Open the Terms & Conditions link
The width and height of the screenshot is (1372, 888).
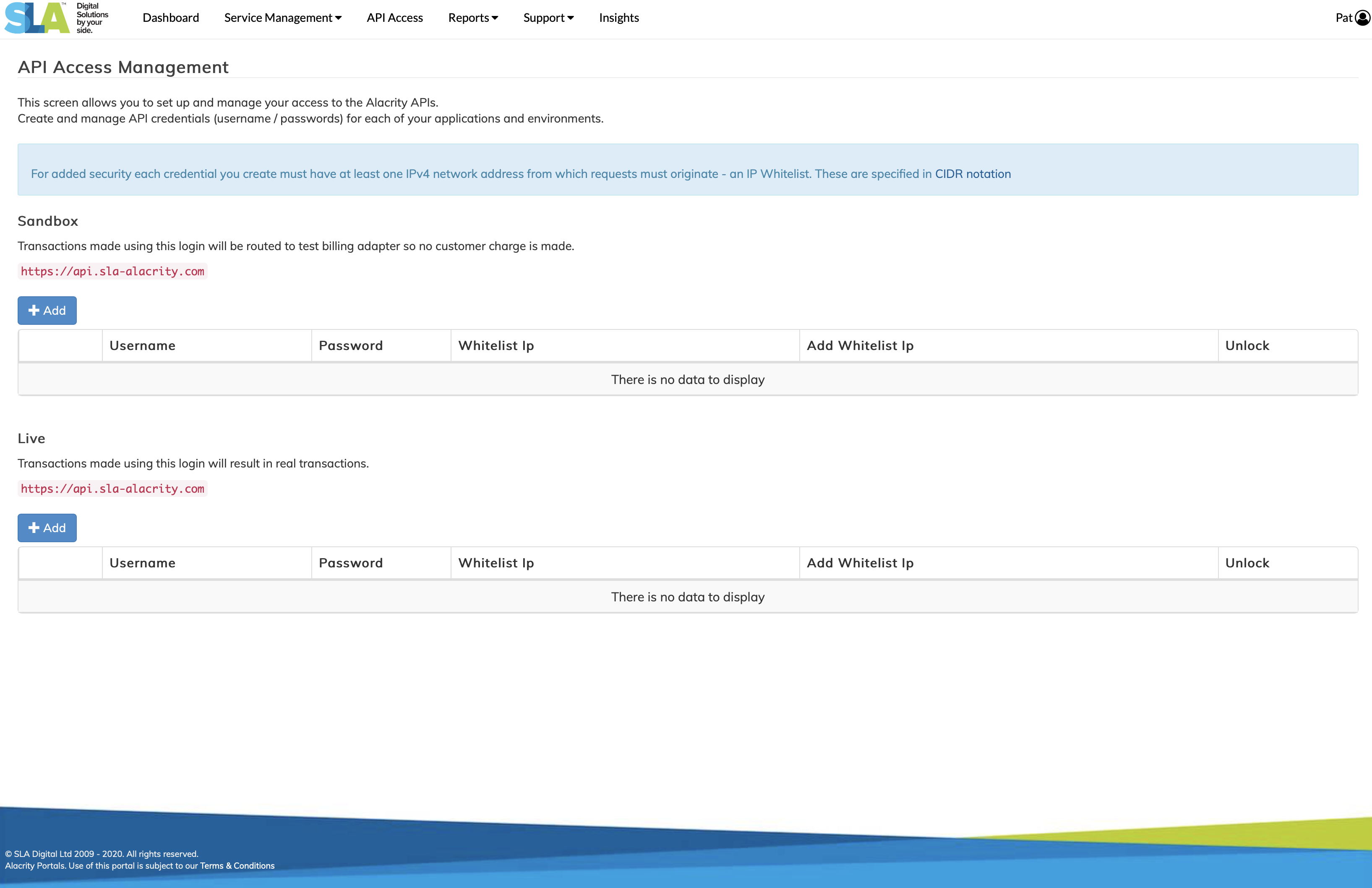coord(237,865)
